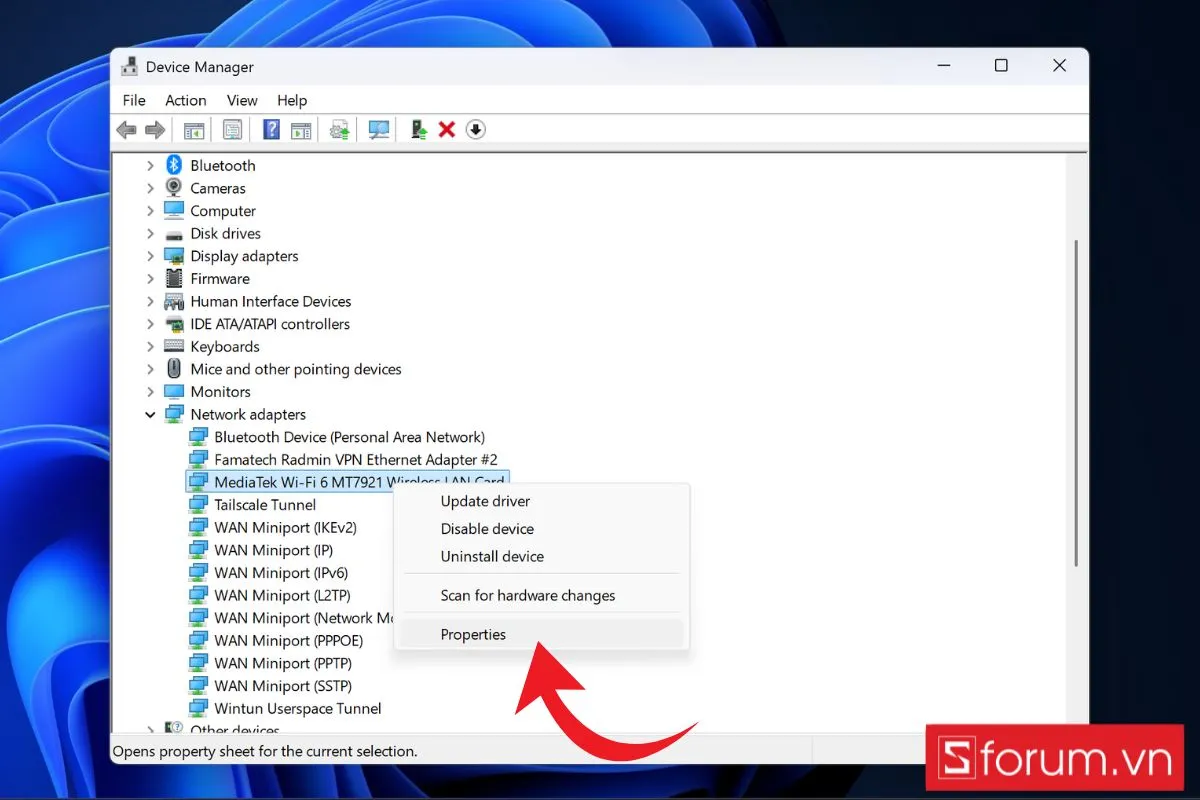Click the Show/Hide console tree toolbar icon

point(194,130)
